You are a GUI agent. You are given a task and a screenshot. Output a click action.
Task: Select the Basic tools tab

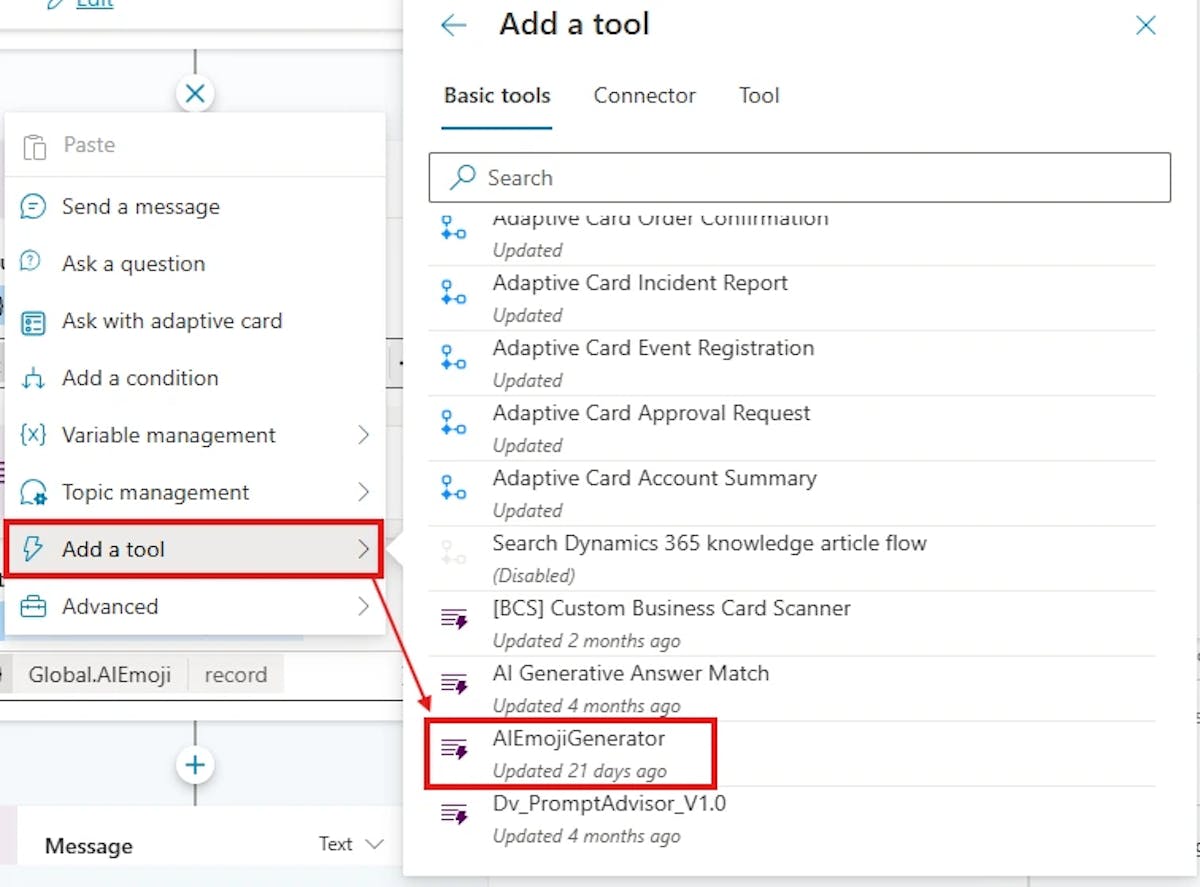[x=497, y=96]
